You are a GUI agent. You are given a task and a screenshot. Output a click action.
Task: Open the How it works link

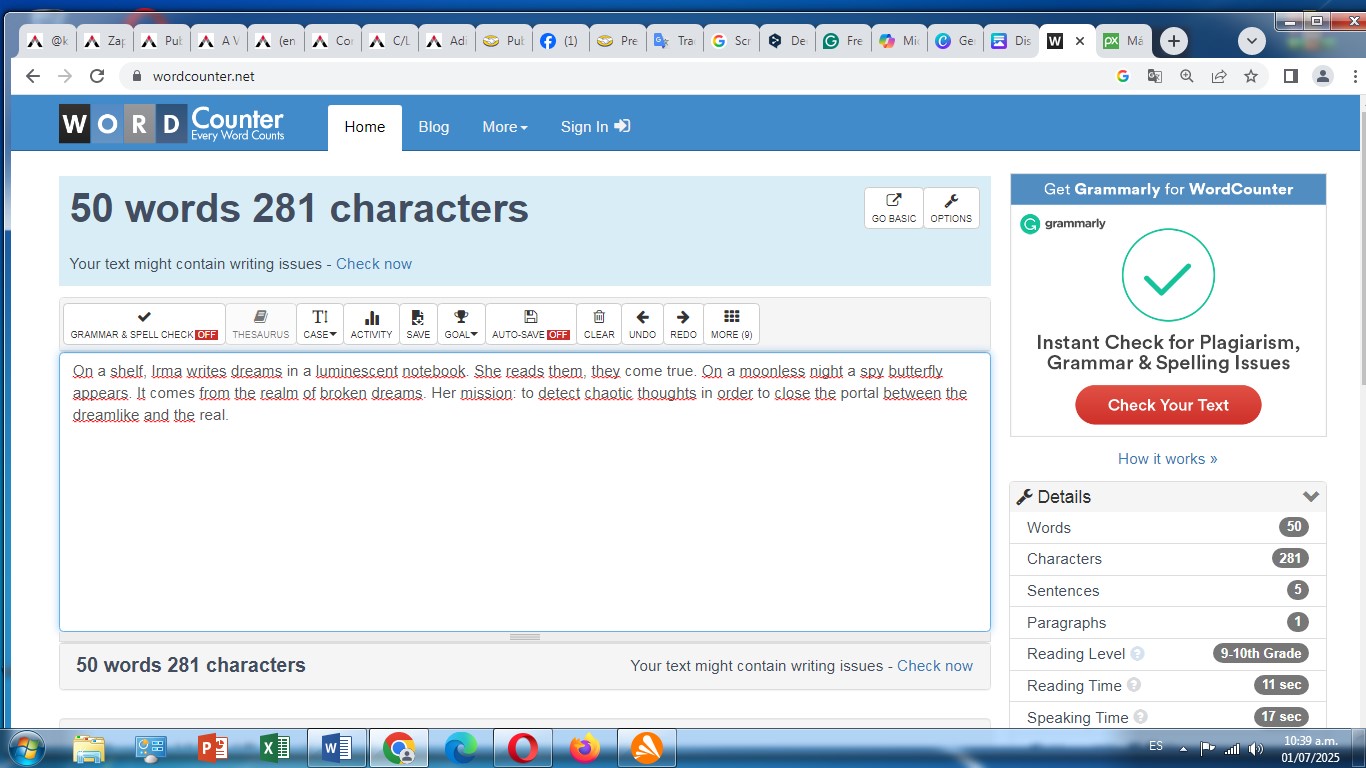click(x=1167, y=459)
